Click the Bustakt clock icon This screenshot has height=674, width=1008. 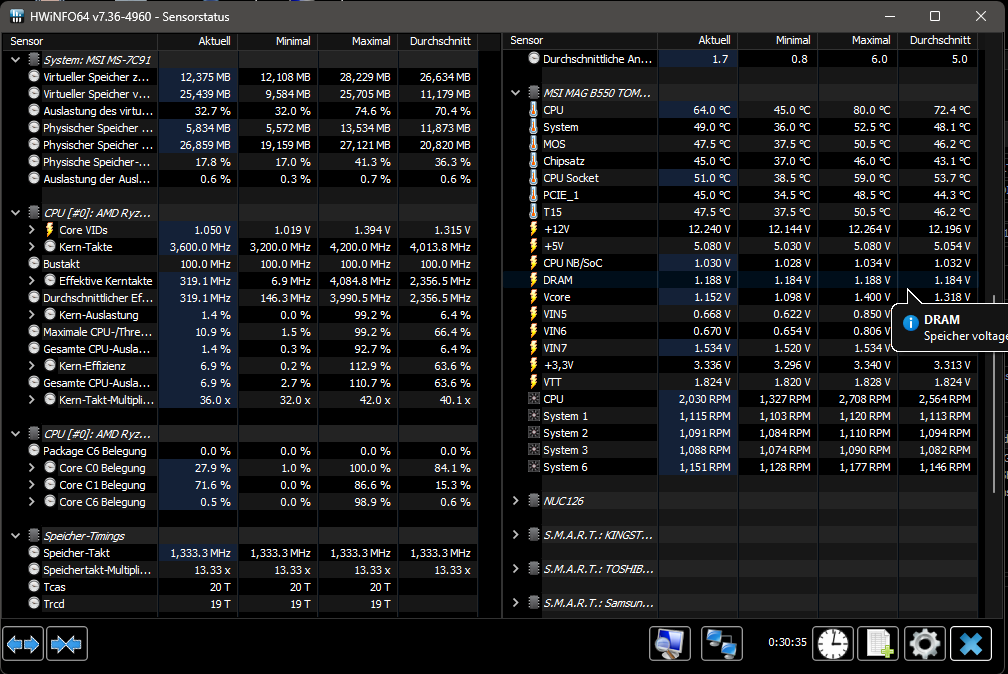(x=34, y=263)
